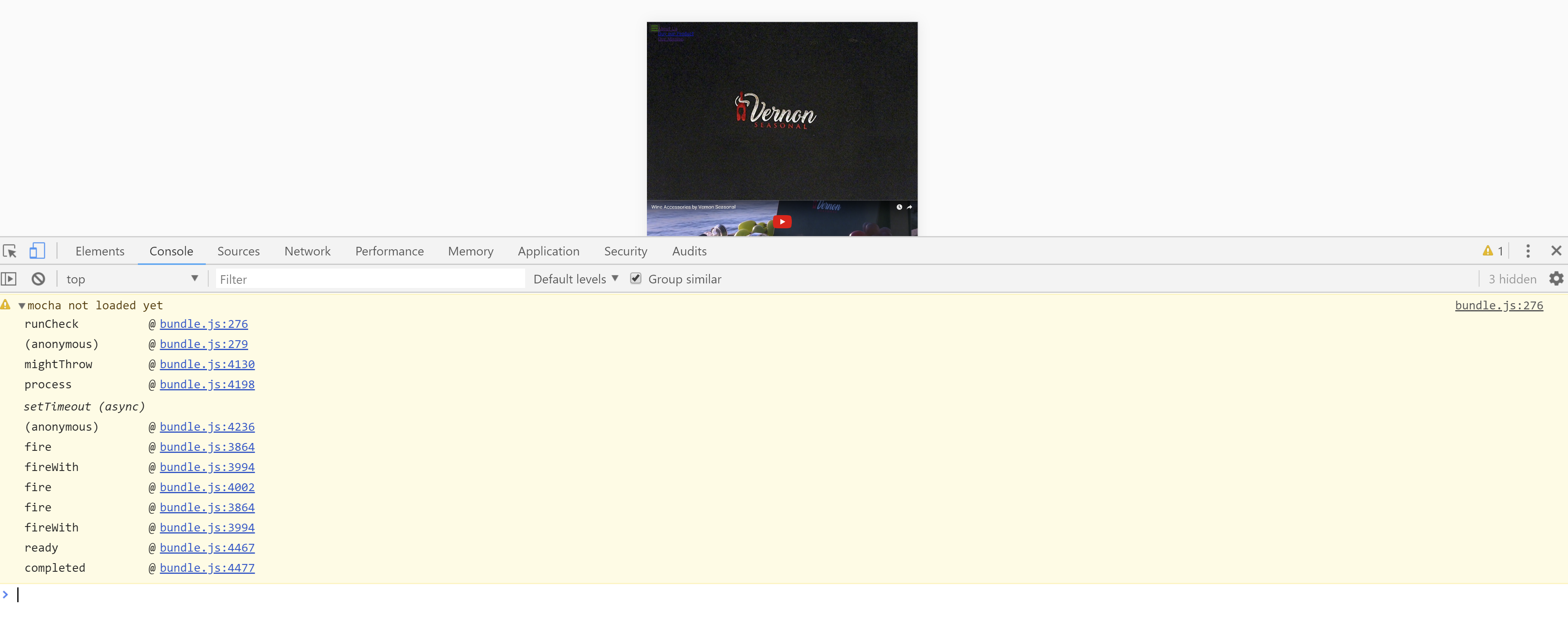This screenshot has height=631, width=1568.
Task: Click the hamburger menu icon in the page
Action: click(x=654, y=28)
